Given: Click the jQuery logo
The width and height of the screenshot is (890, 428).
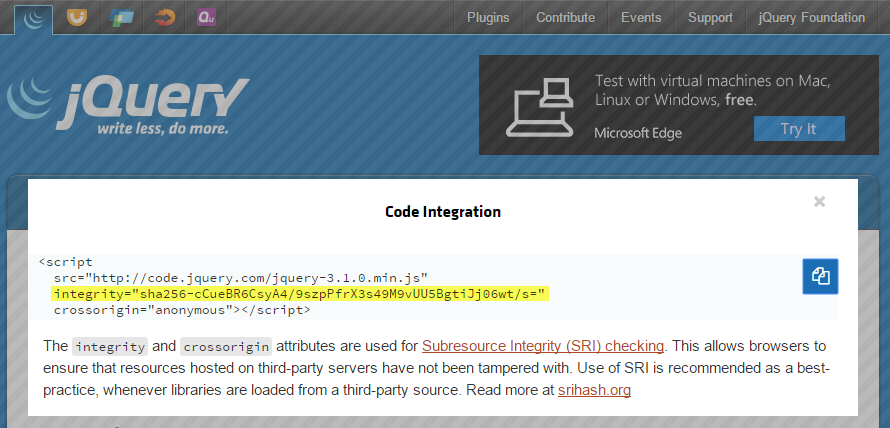Looking at the screenshot, I should pyautogui.click(x=128, y=106).
